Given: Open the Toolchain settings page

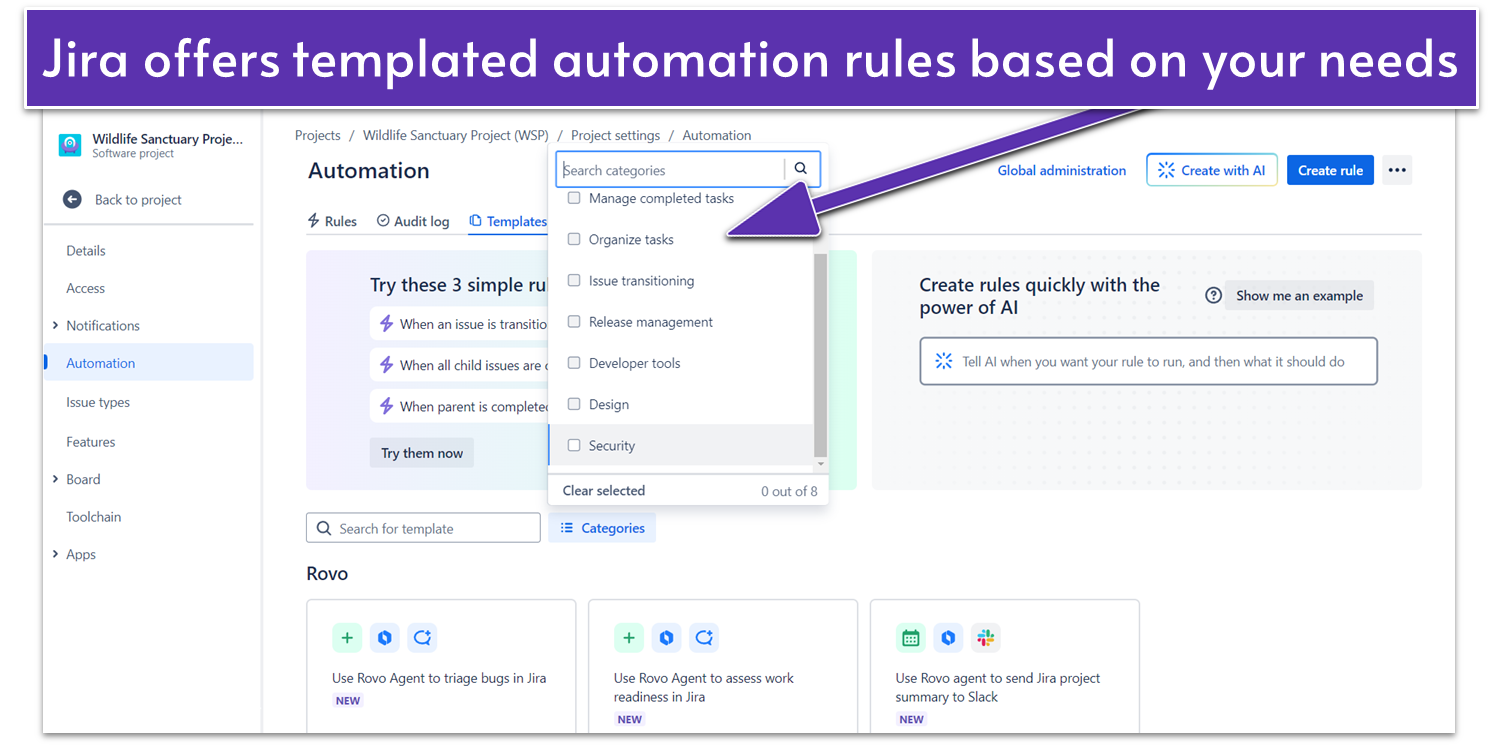Looking at the screenshot, I should (x=94, y=516).
